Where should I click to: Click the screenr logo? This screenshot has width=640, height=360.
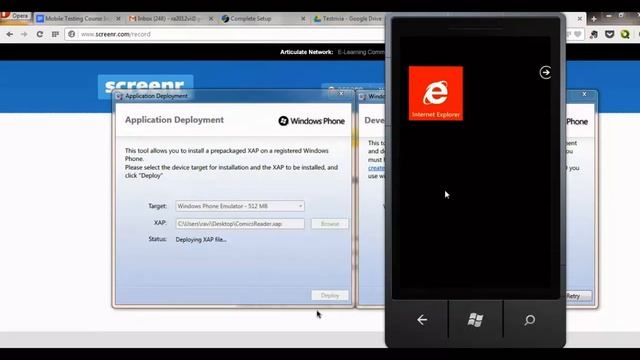145,86
